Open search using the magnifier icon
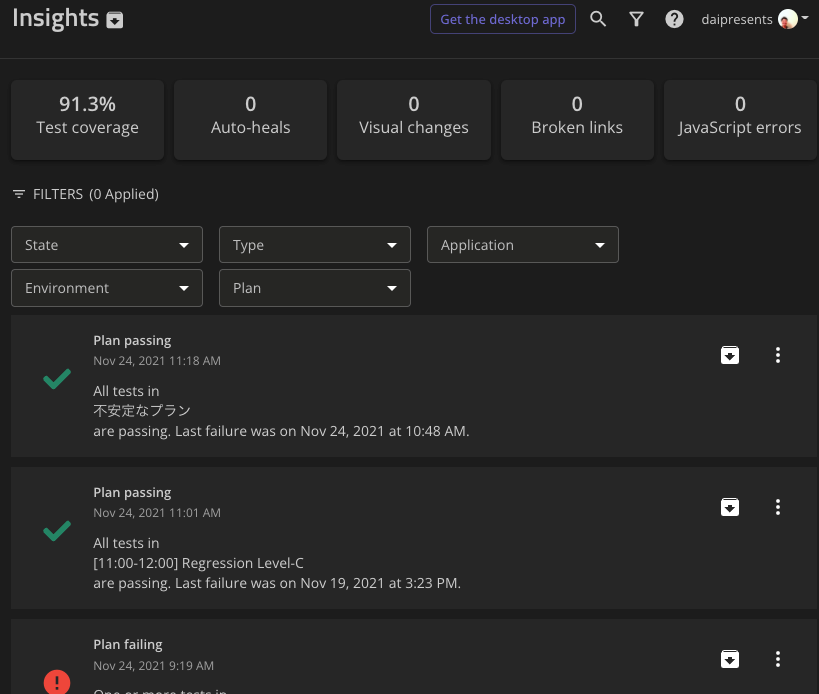The image size is (819, 694). pos(598,19)
